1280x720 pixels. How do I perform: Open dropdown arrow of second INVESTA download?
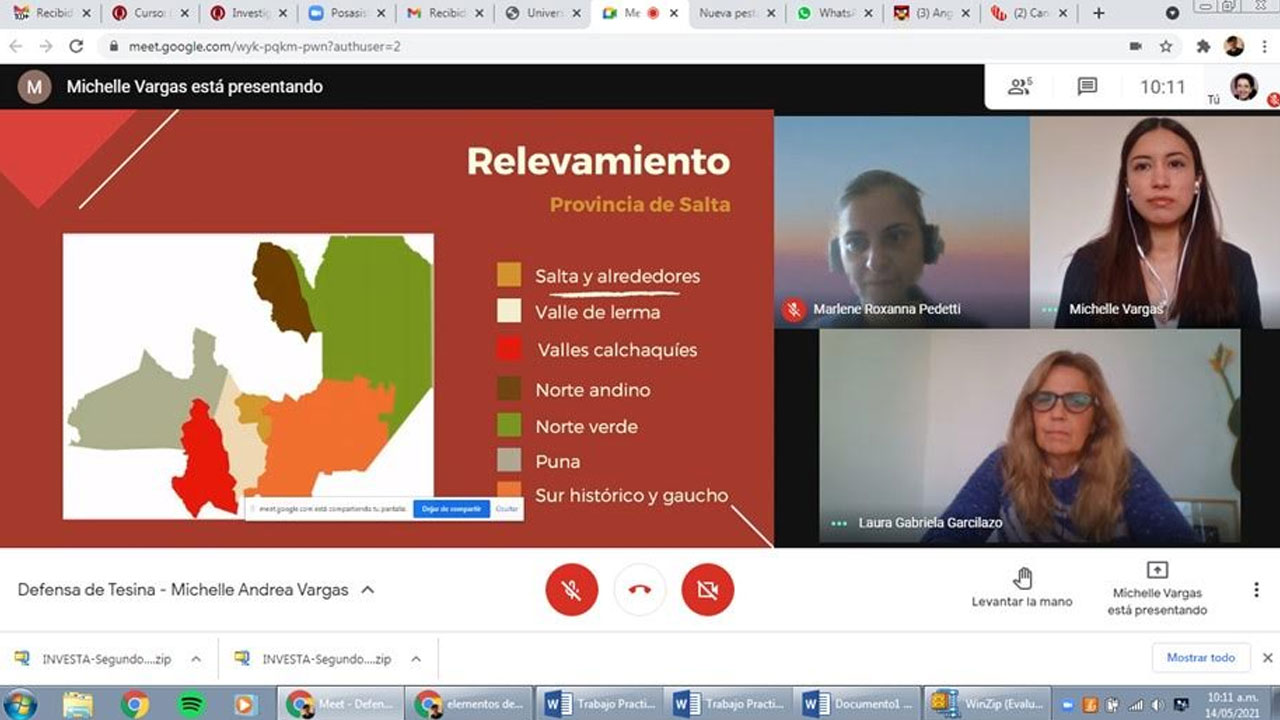[416, 659]
